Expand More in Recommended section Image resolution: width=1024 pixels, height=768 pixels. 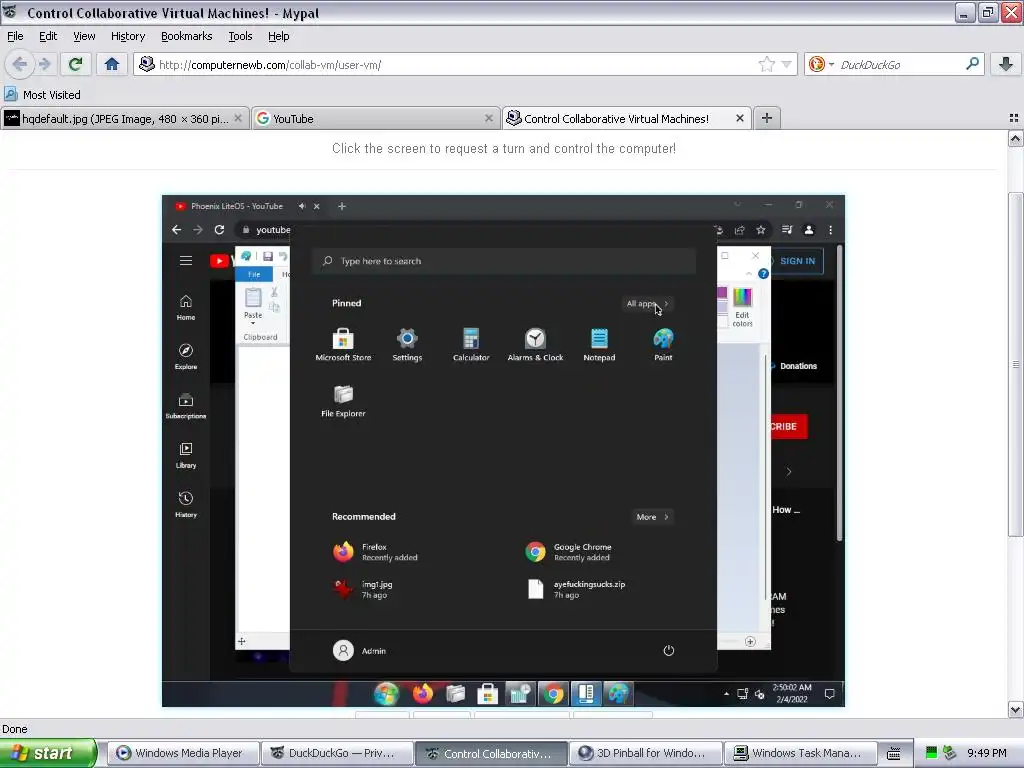652,517
